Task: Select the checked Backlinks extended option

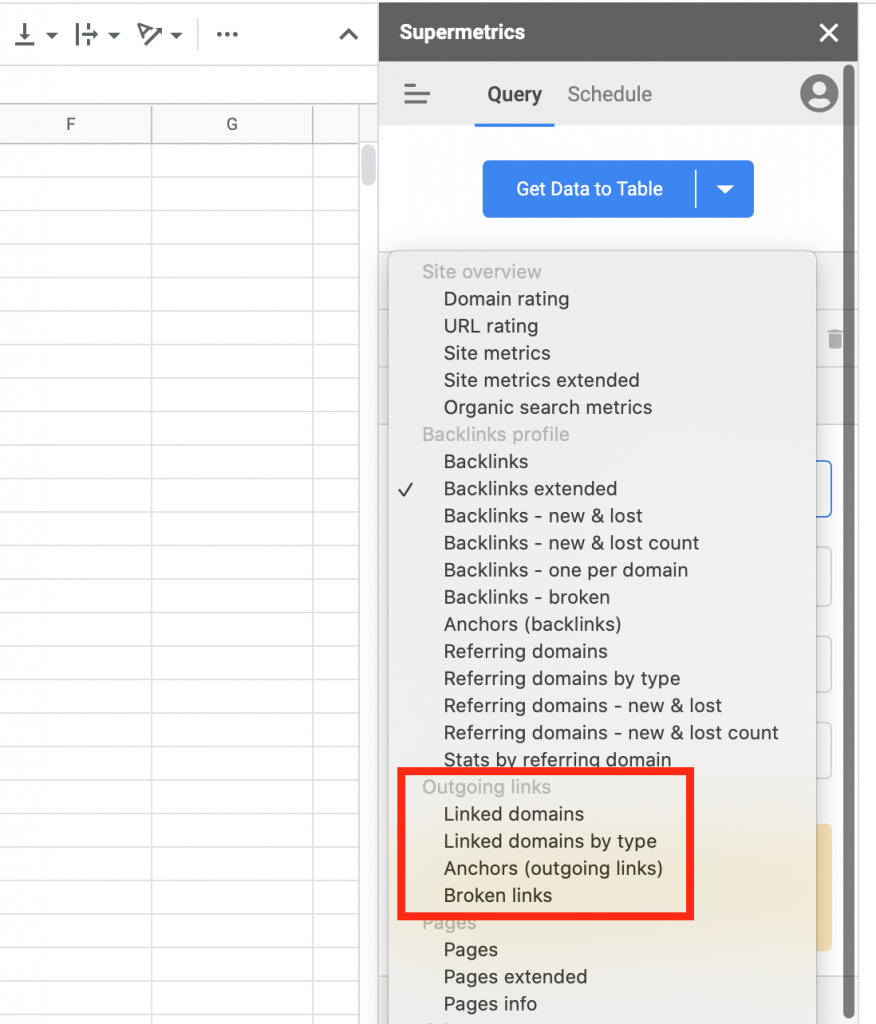Action: coord(530,489)
